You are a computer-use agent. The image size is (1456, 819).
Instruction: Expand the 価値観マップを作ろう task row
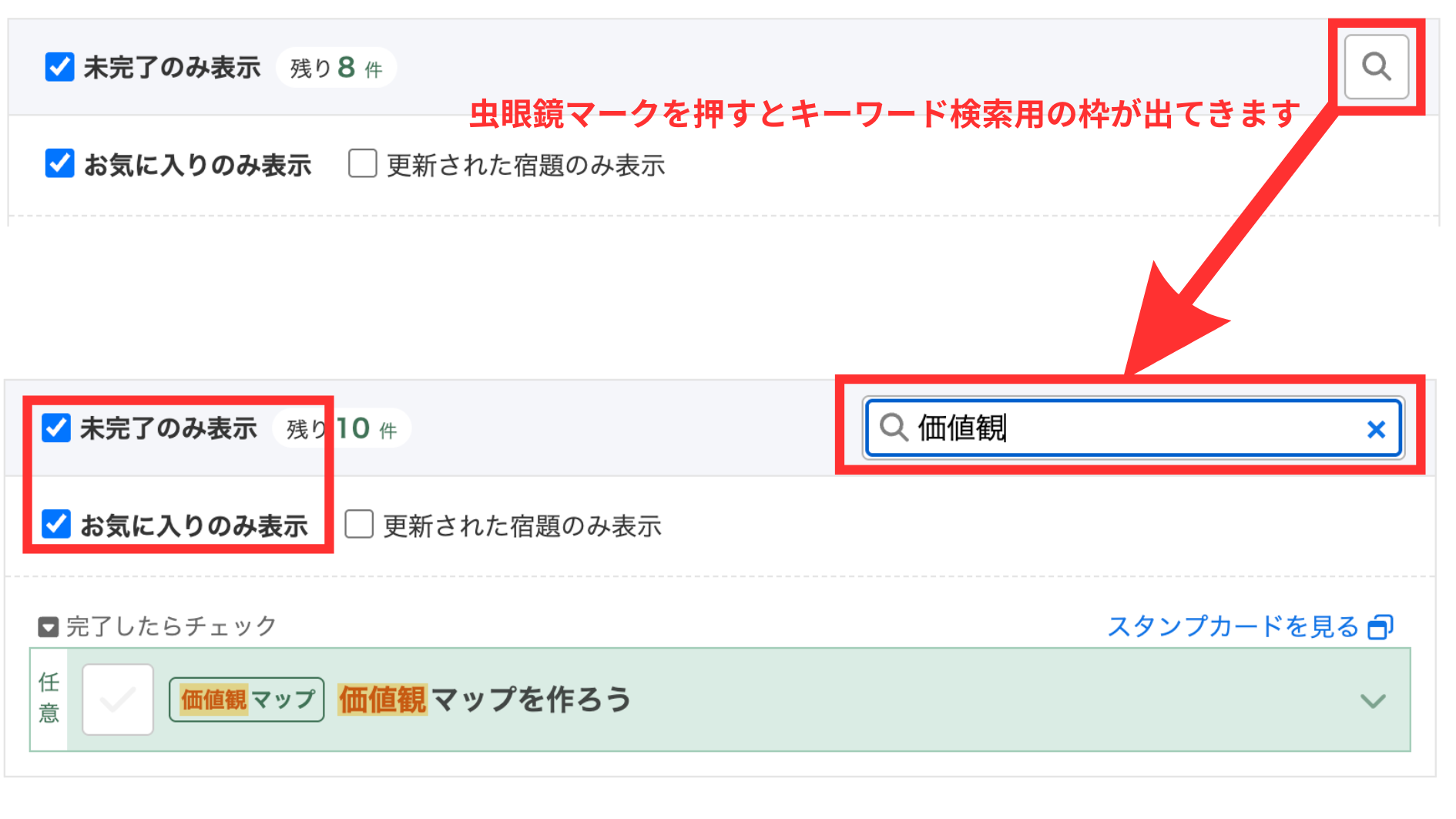coord(1373,700)
